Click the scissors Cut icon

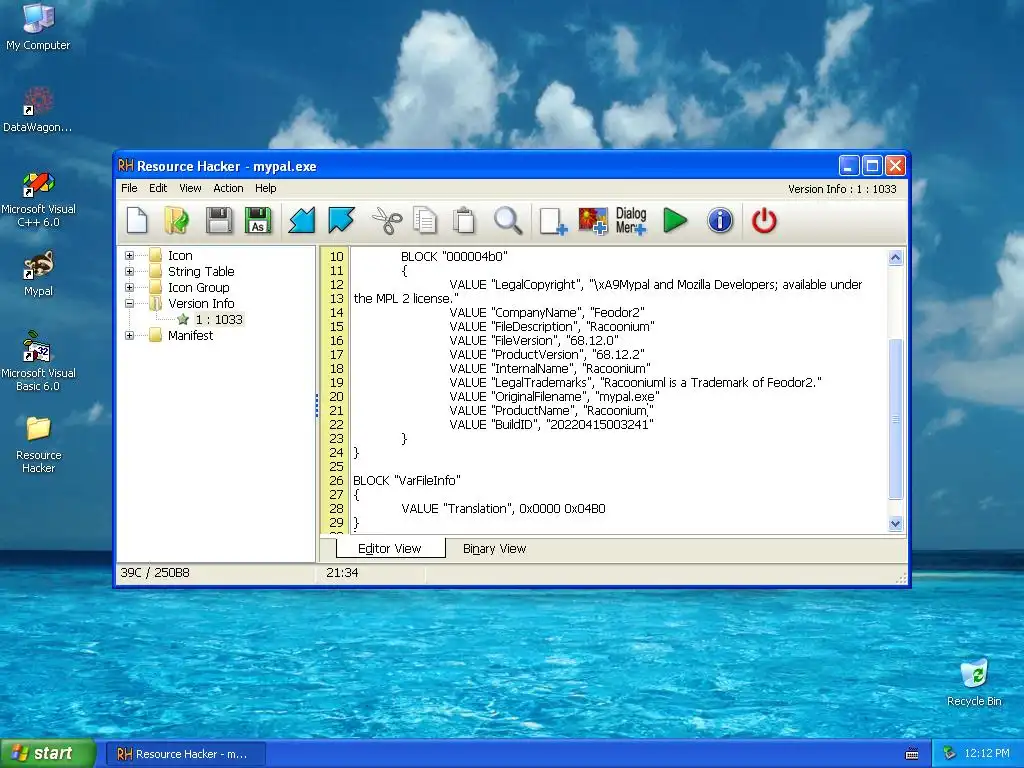click(x=387, y=221)
